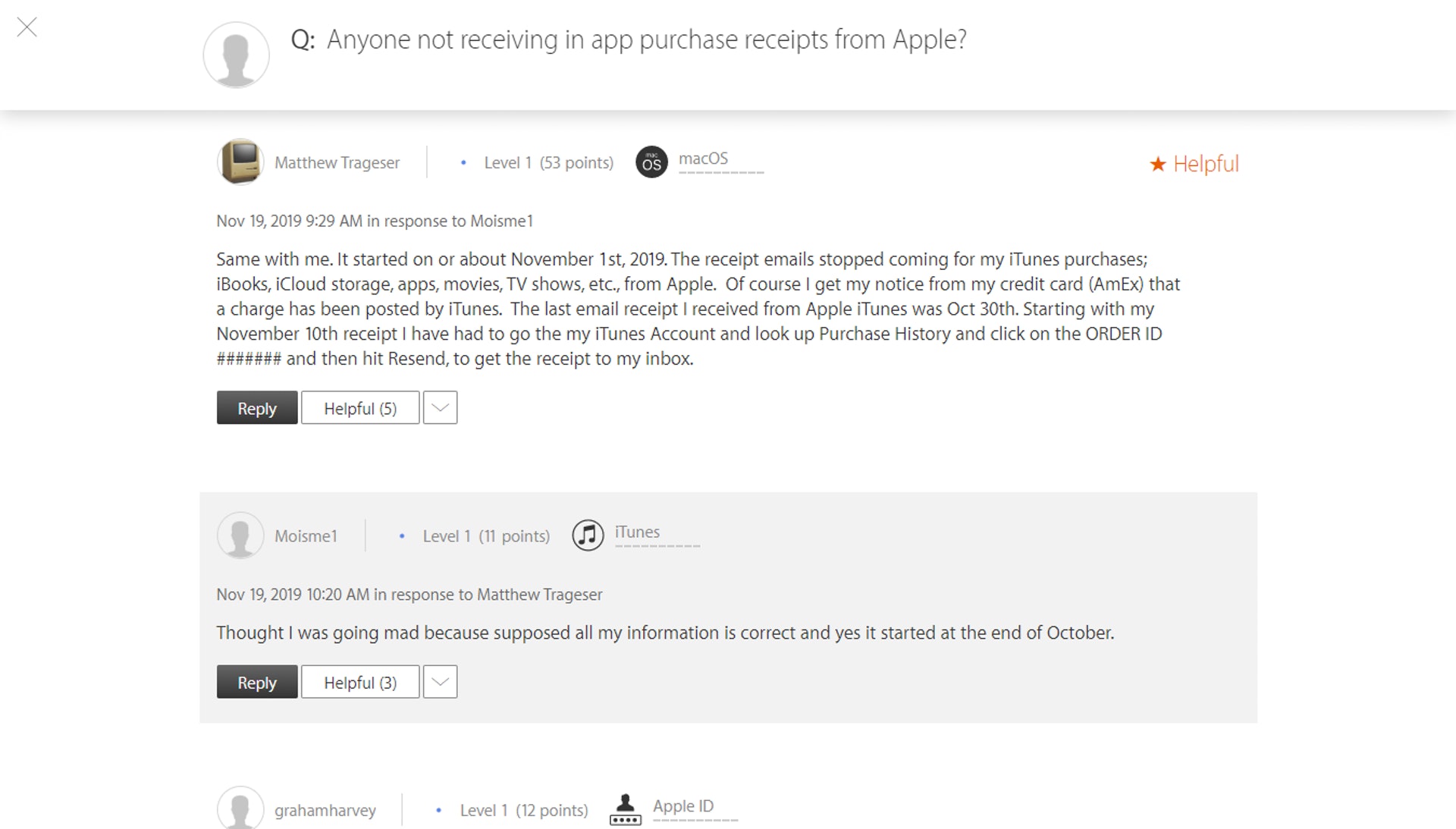The width and height of the screenshot is (1456, 829).
Task: Open the question author's avatar profile
Action: tap(236, 55)
